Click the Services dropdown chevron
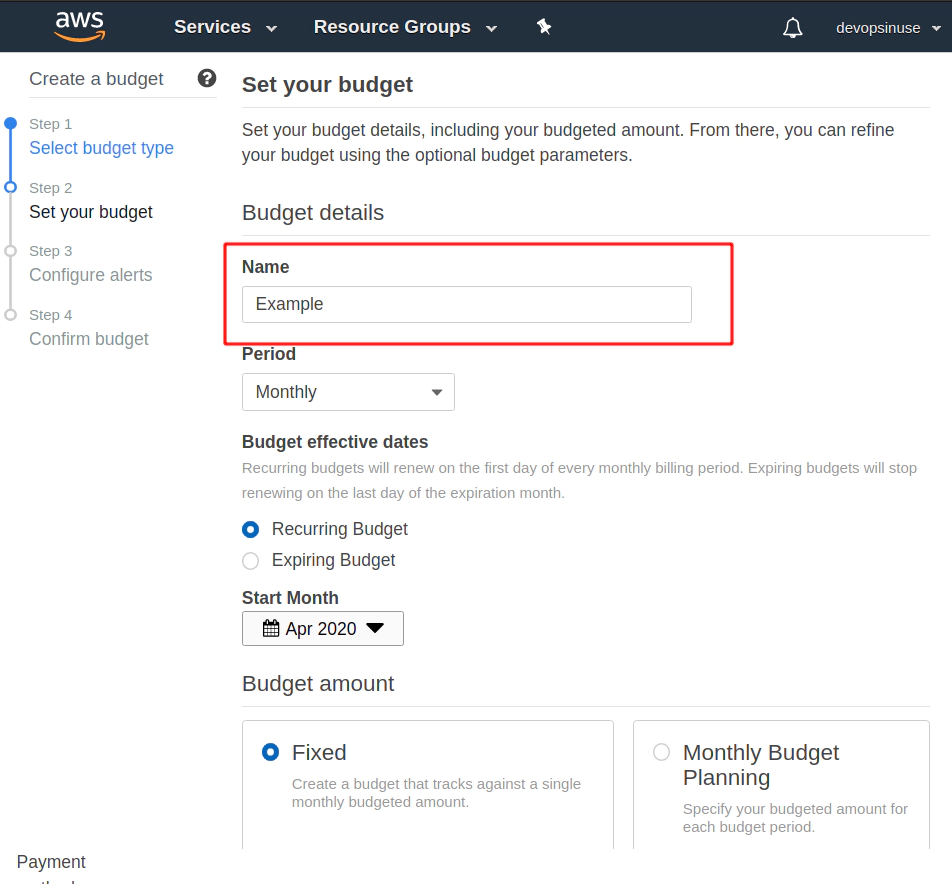This screenshot has height=884, width=952. coord(272,29)
